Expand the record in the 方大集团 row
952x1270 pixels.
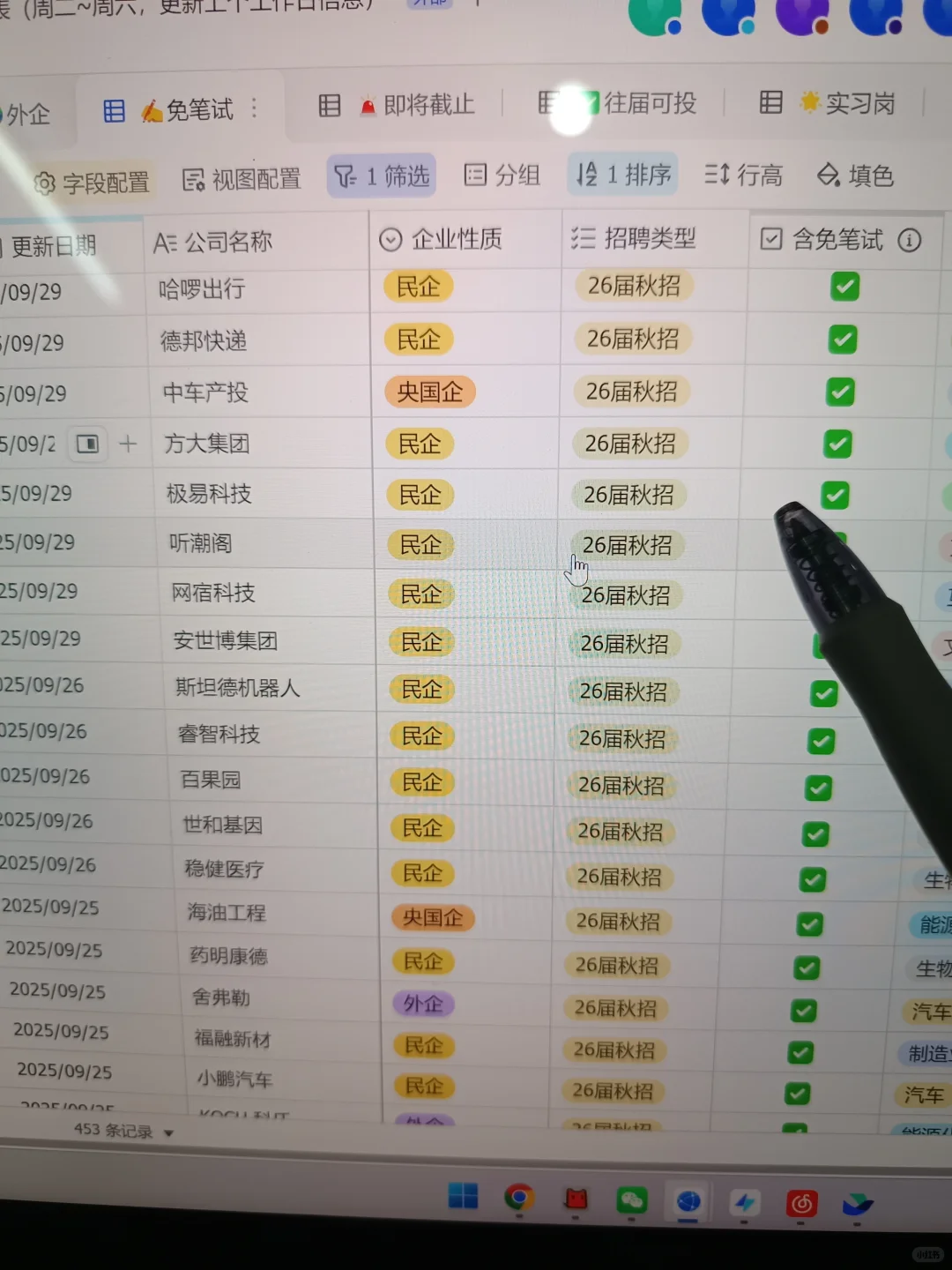coord(88,444)
